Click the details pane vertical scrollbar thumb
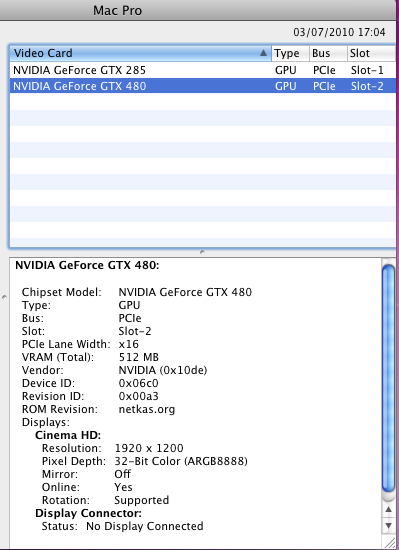 (x=388, y=379)
